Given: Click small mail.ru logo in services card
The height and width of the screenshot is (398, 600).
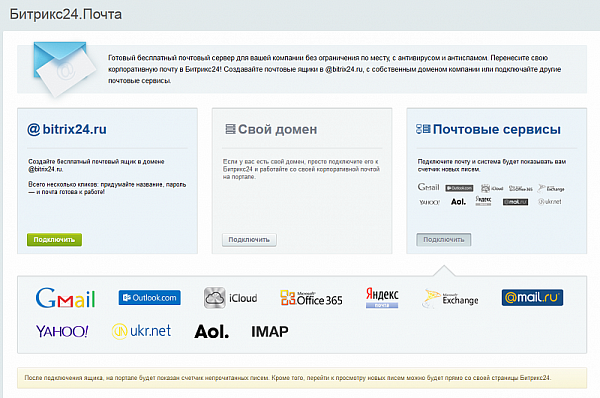Looking at the screenshot, I should (515, 202).
